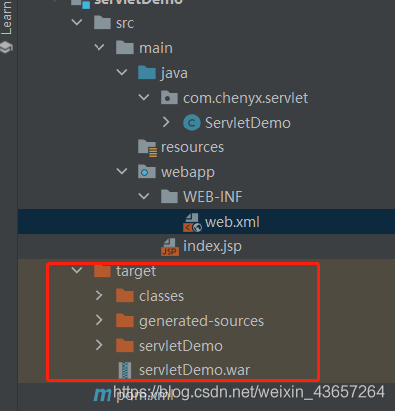Select the web.xml file entry

click(206, 222)
